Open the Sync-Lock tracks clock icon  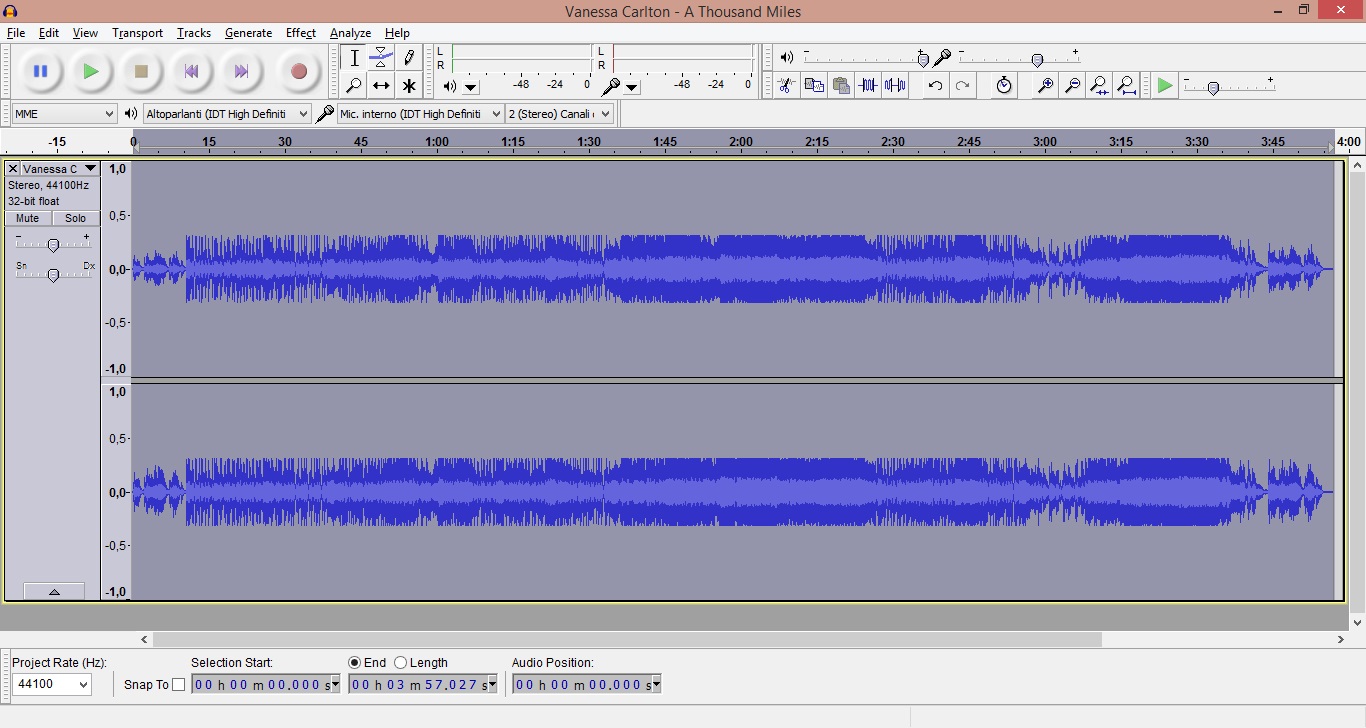click(1004, 86)
